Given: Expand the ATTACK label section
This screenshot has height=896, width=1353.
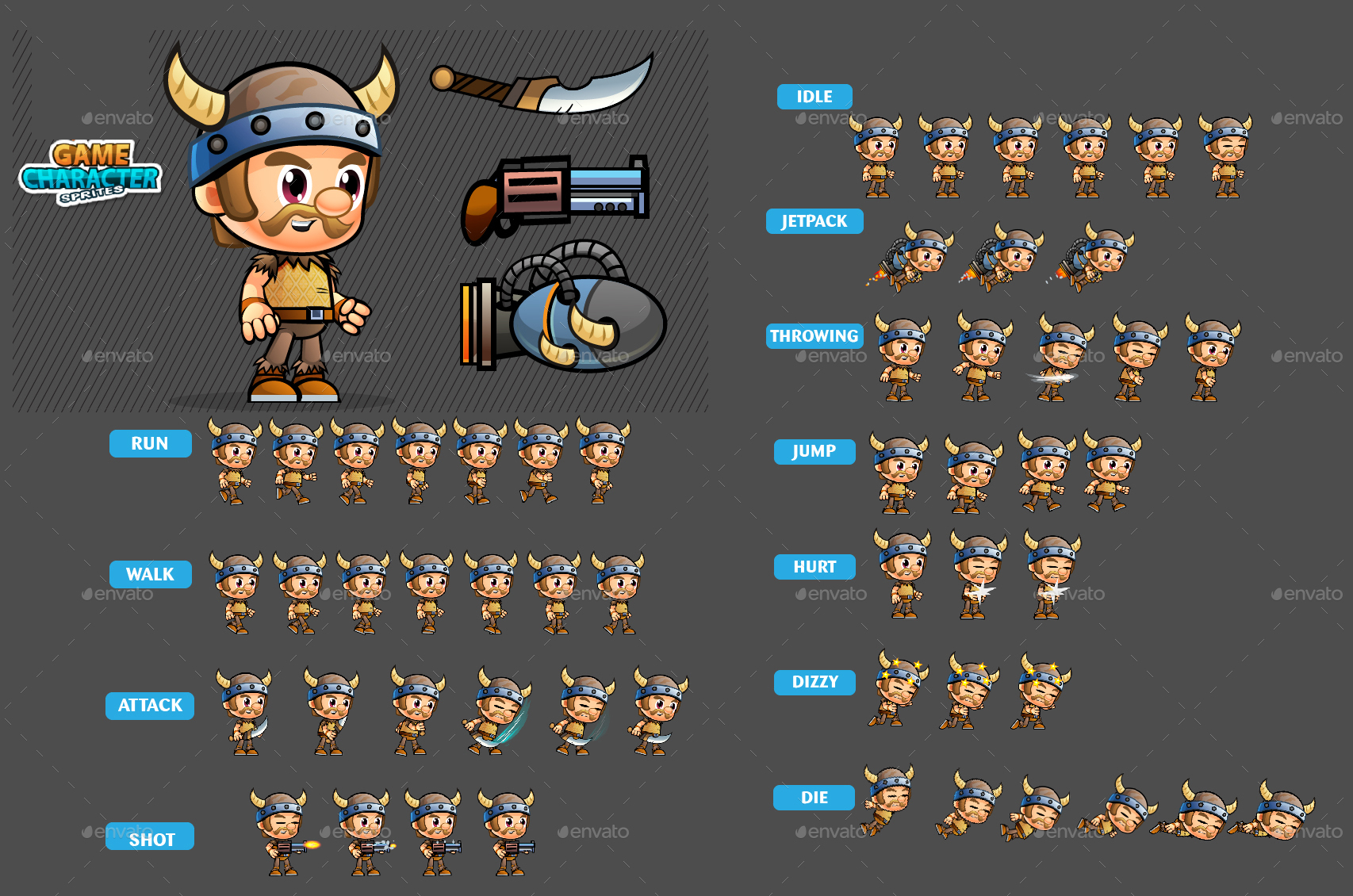Looking at the screenshot, I should 150,705.
